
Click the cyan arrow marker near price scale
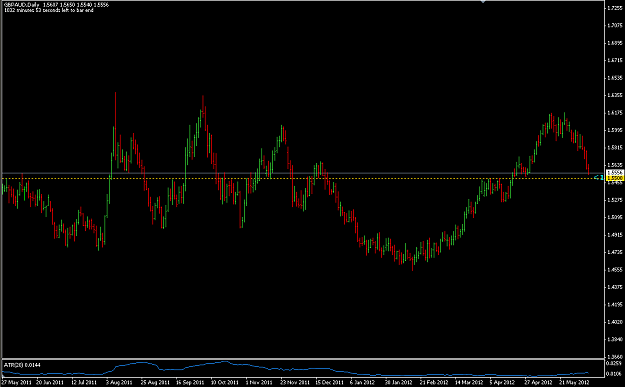(x=598, y=177)
